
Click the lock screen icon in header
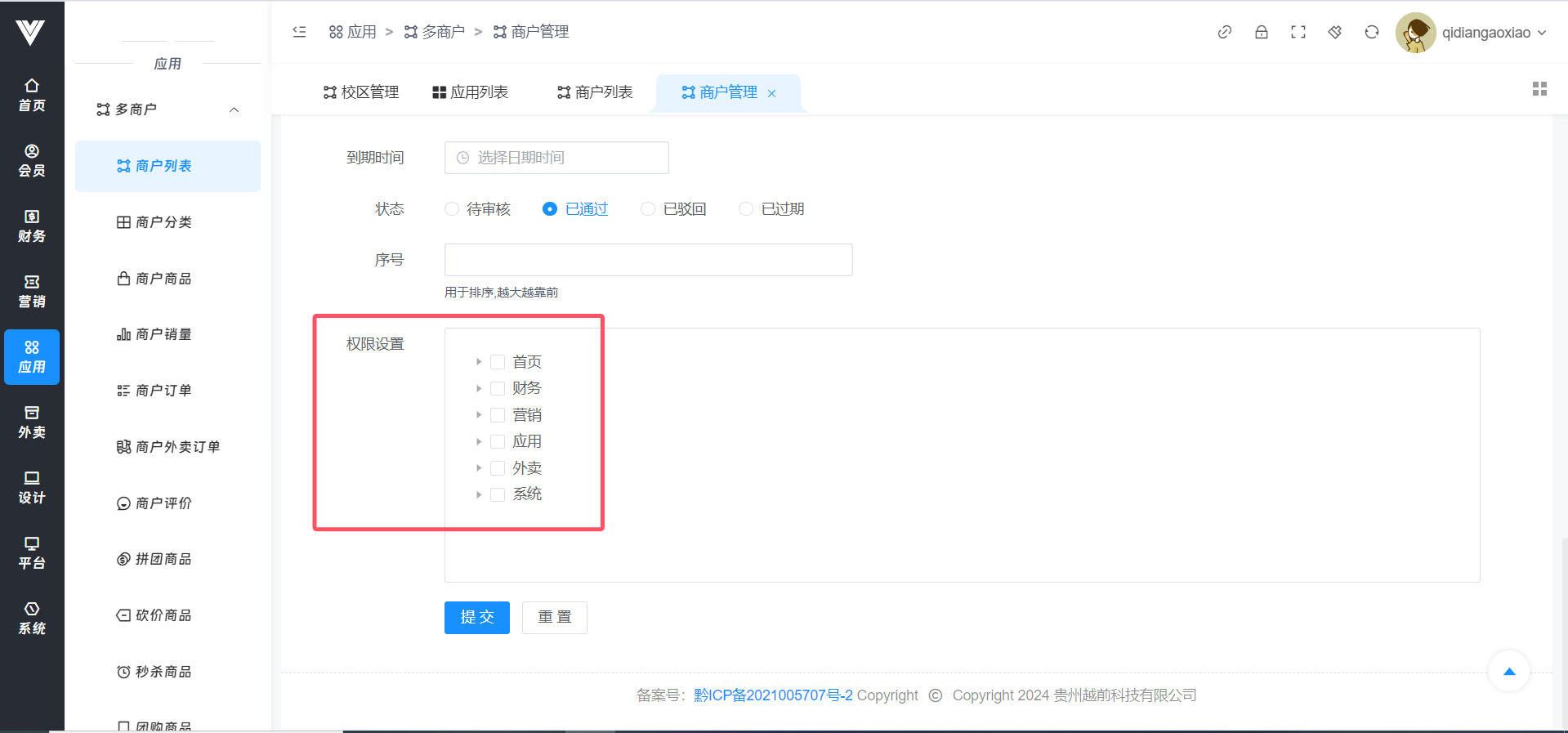point(1261,33)
